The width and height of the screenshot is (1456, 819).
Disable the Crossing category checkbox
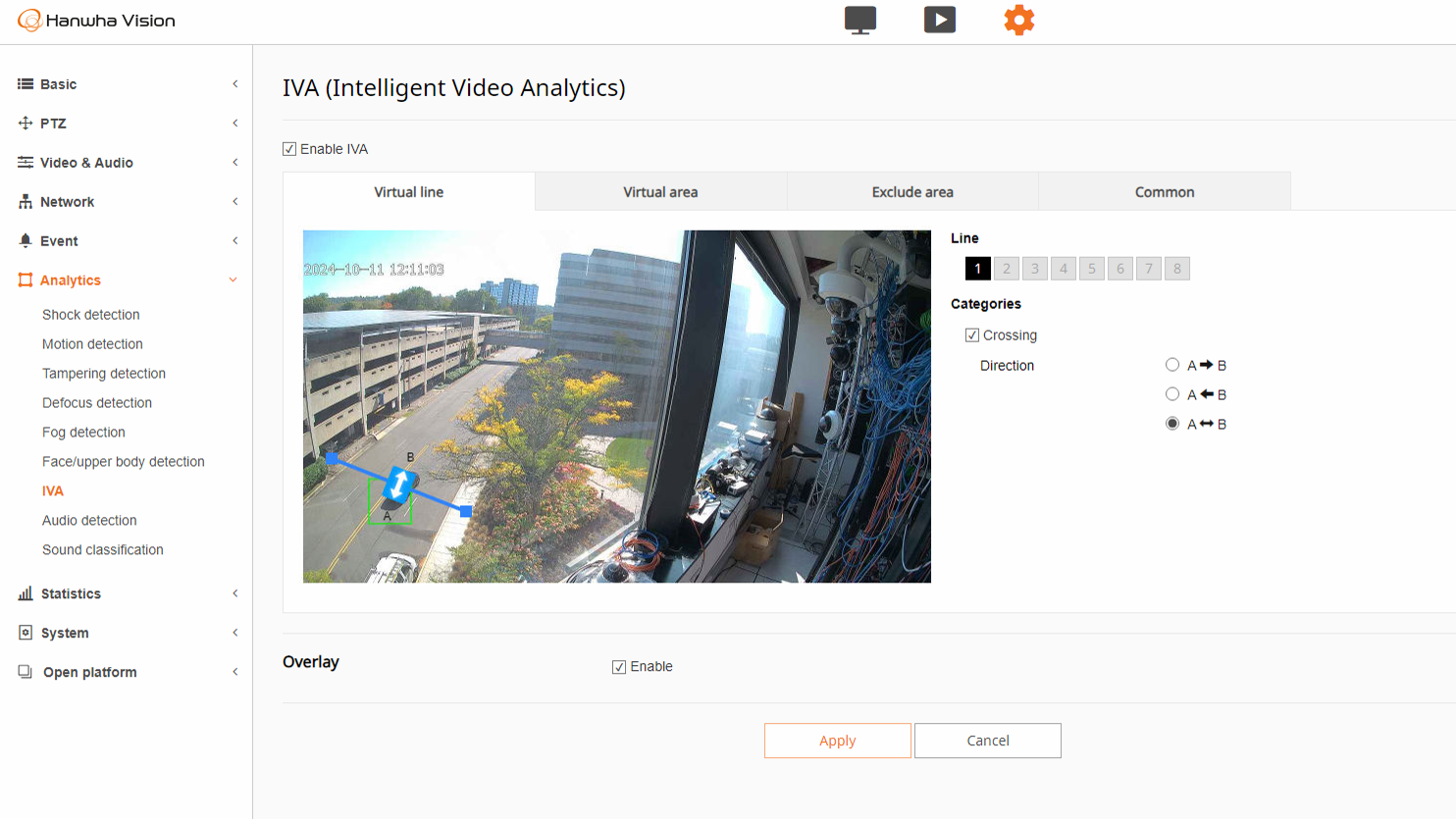(x=972, y=334)
